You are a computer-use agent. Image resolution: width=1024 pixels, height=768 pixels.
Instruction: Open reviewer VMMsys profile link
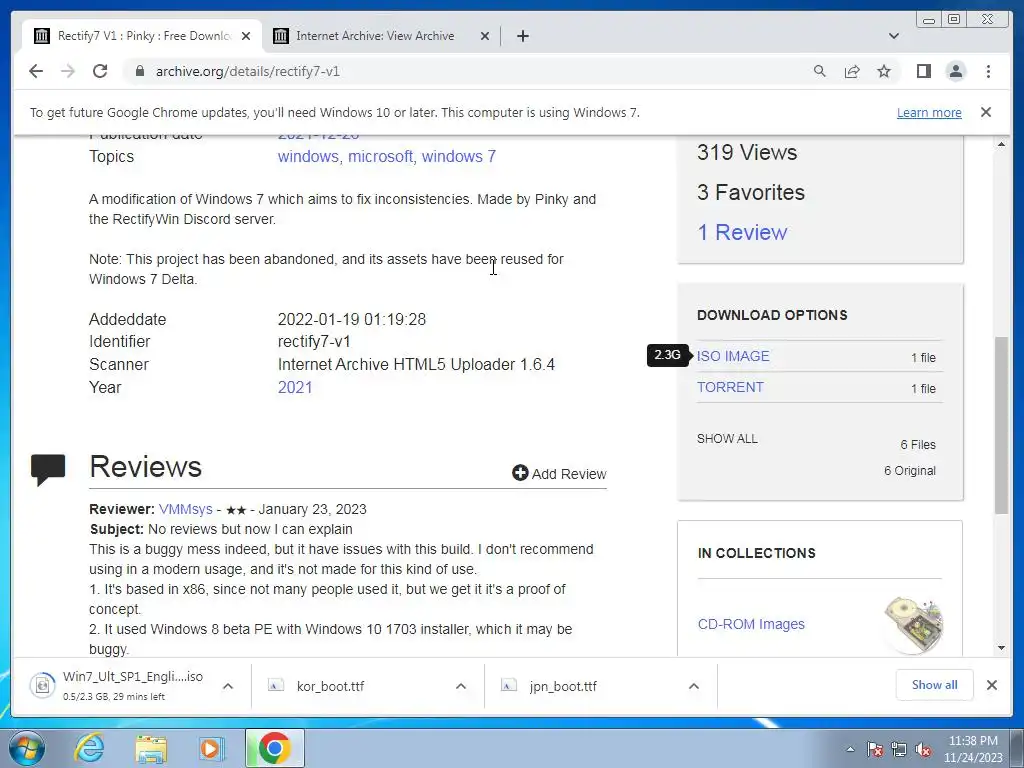[185, 509]
